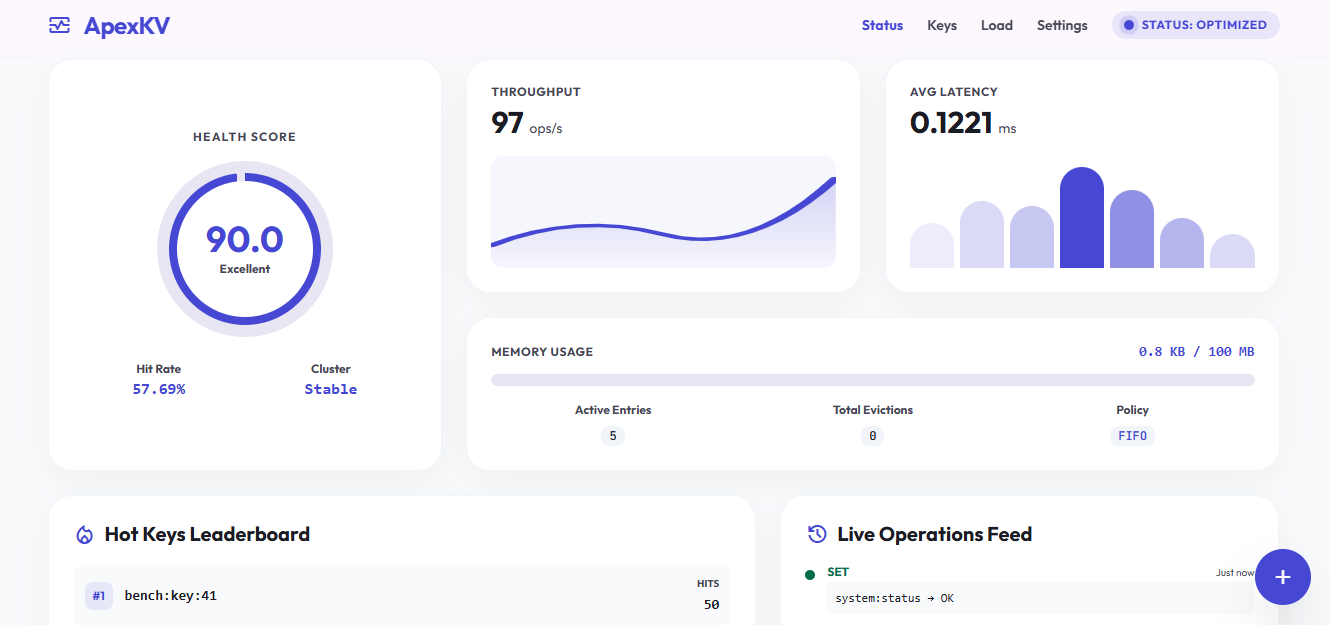The image size is (1330, 625).
Task: Click the STATUS: OPTIMIZED badge
Action: click(x=1195, y=25)
